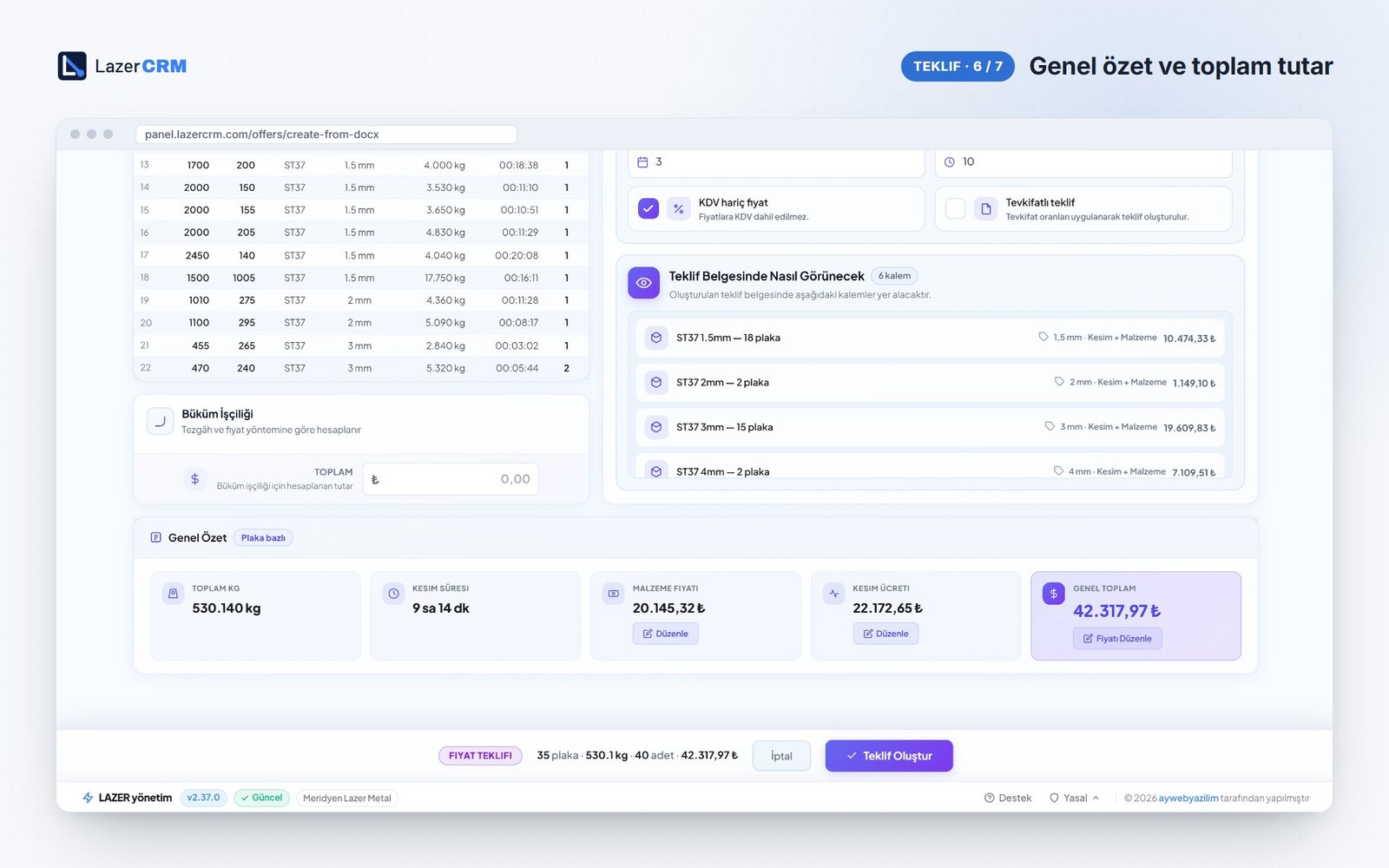Click the percent icon for KDV hariç fiyat
The width and height of the screenshot is (1389, 868).
point(679,209)
